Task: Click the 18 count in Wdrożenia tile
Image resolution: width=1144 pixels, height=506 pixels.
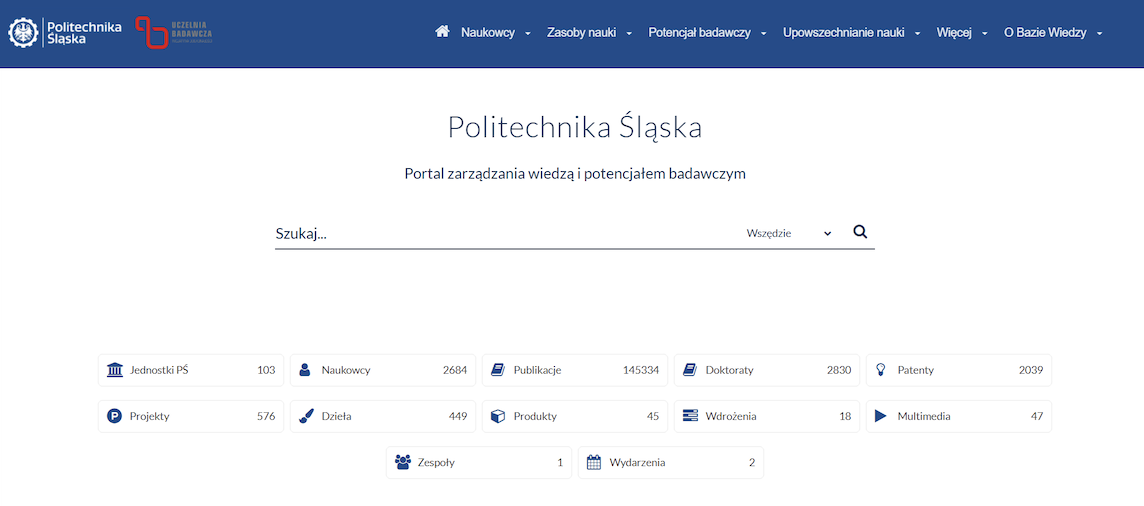Action: click(845, 417)
